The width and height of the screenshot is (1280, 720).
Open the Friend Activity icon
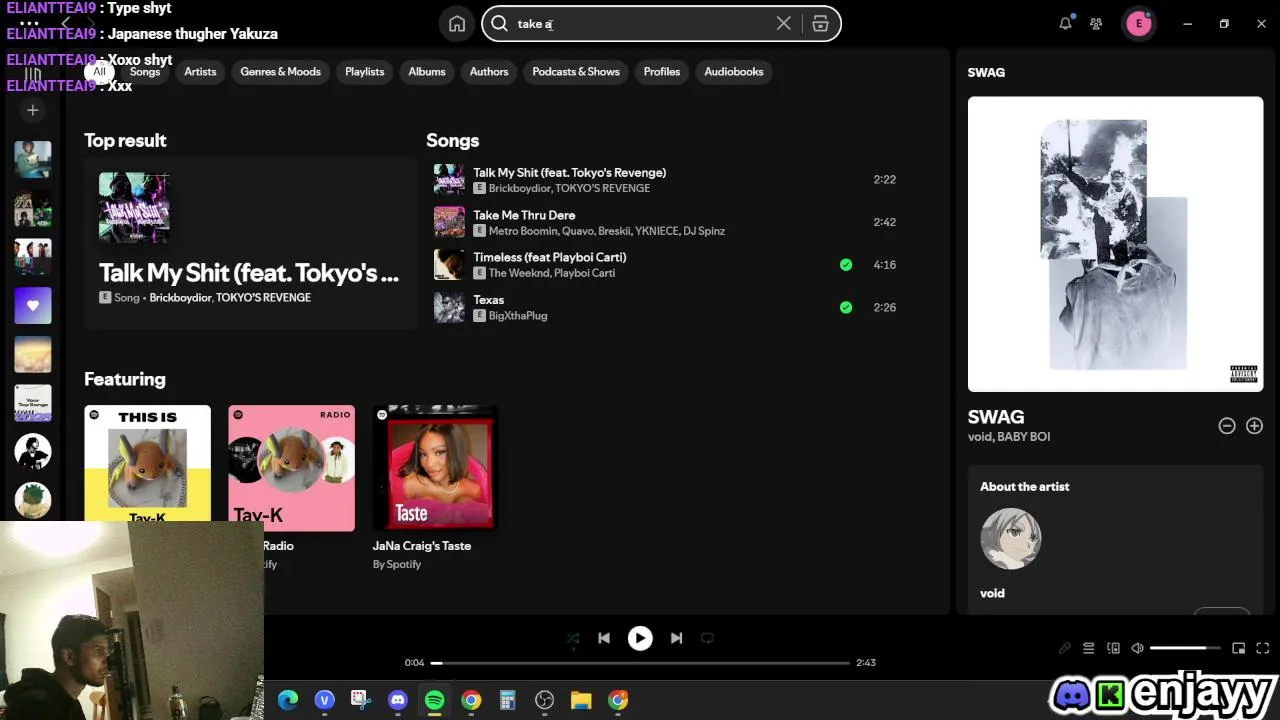point(1096,24)
